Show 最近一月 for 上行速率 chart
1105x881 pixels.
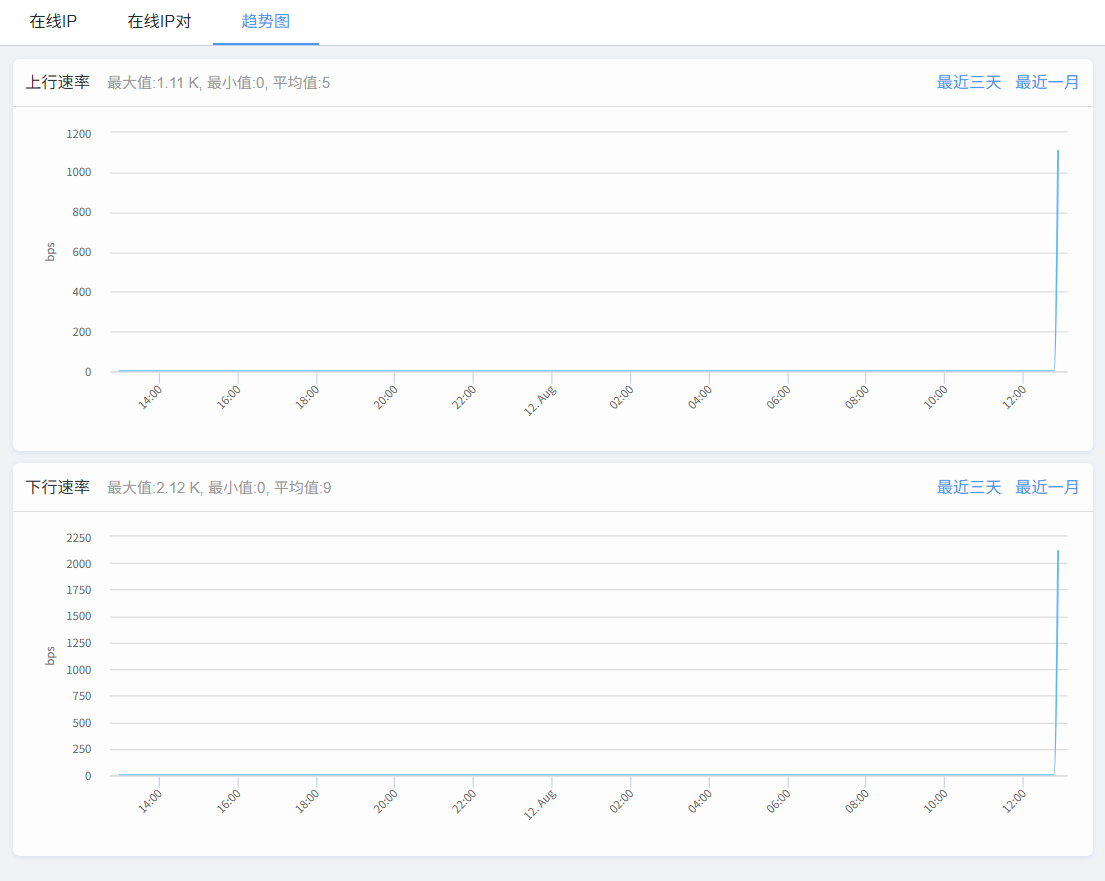[1047, 82]
